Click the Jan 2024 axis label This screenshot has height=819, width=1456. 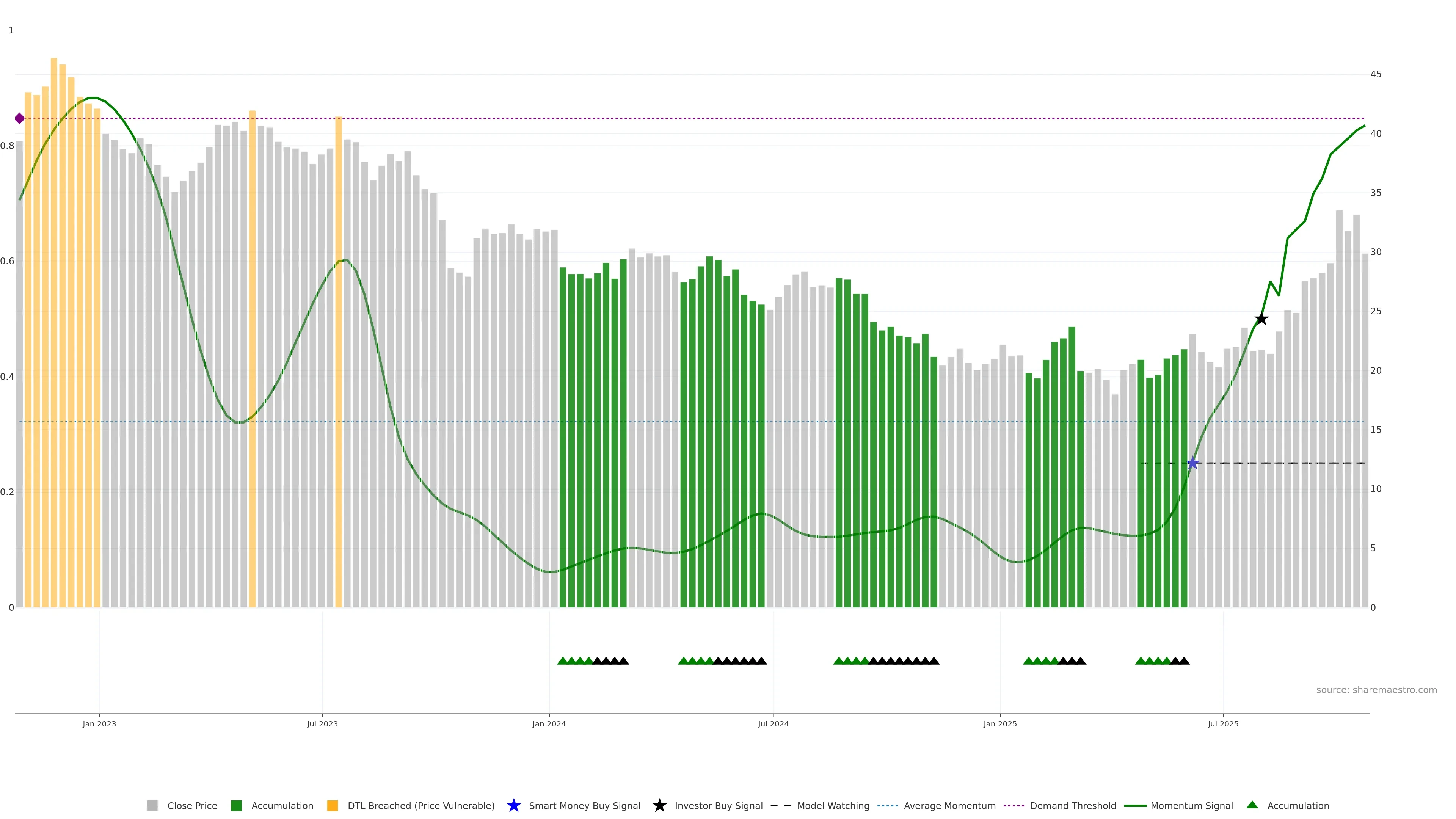(549, 723)
